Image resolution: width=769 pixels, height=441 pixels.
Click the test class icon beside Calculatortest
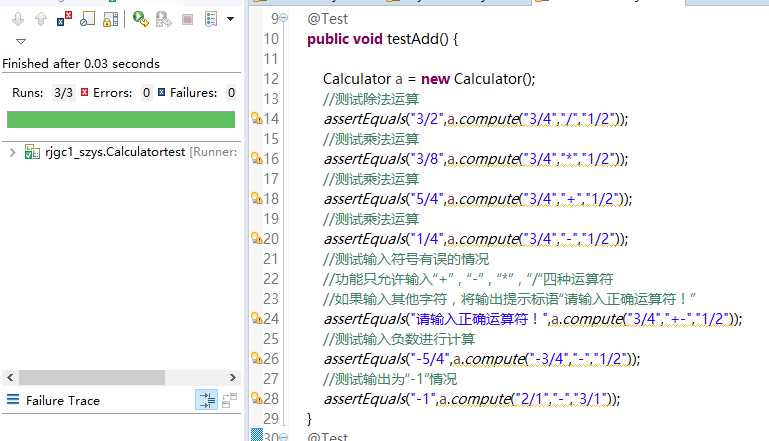pos(32,152)
